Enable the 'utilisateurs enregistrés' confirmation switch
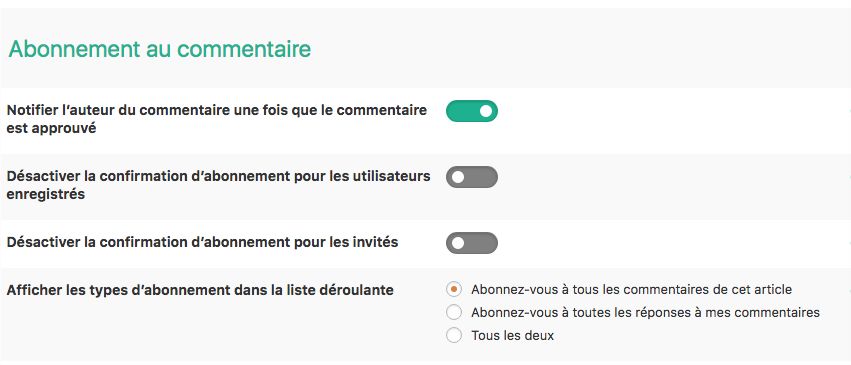This screenshot has width=851, height=365. click(472, 177)
